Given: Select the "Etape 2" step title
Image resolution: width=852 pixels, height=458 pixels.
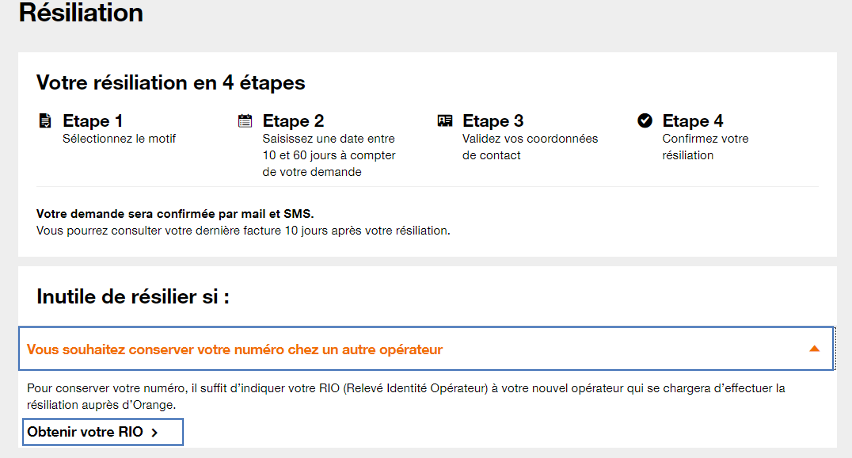Looking at the screenshot, I should 293,121.
